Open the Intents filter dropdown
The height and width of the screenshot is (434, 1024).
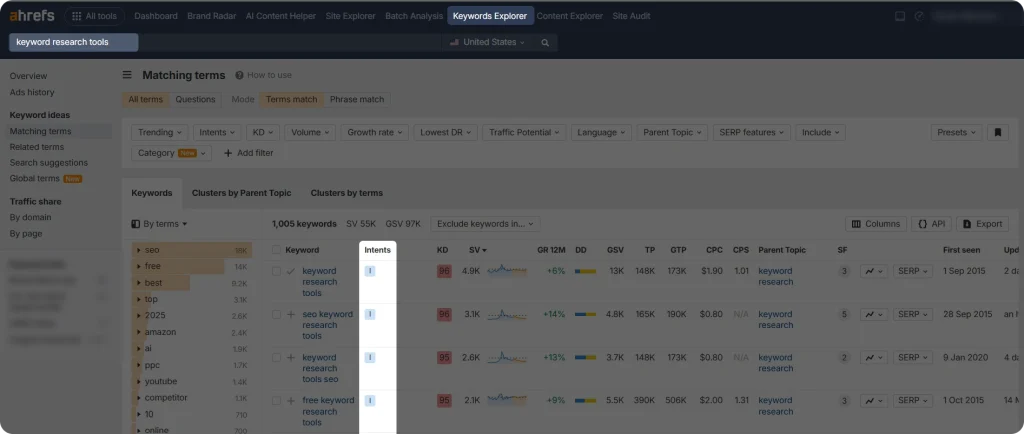[217, 132]
